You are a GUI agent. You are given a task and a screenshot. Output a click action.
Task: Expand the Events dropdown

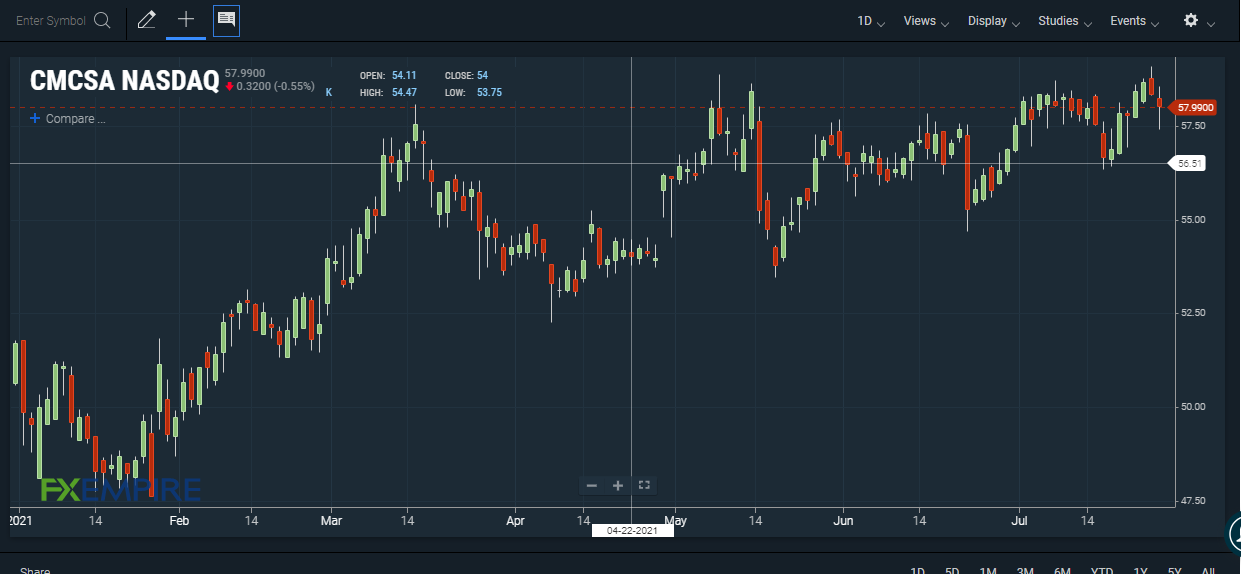pos(1135,21)
